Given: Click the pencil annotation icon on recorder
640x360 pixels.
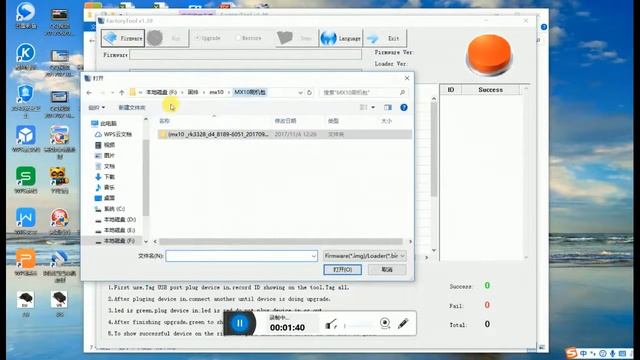Looking at the screenshot, I should point(403,323).
